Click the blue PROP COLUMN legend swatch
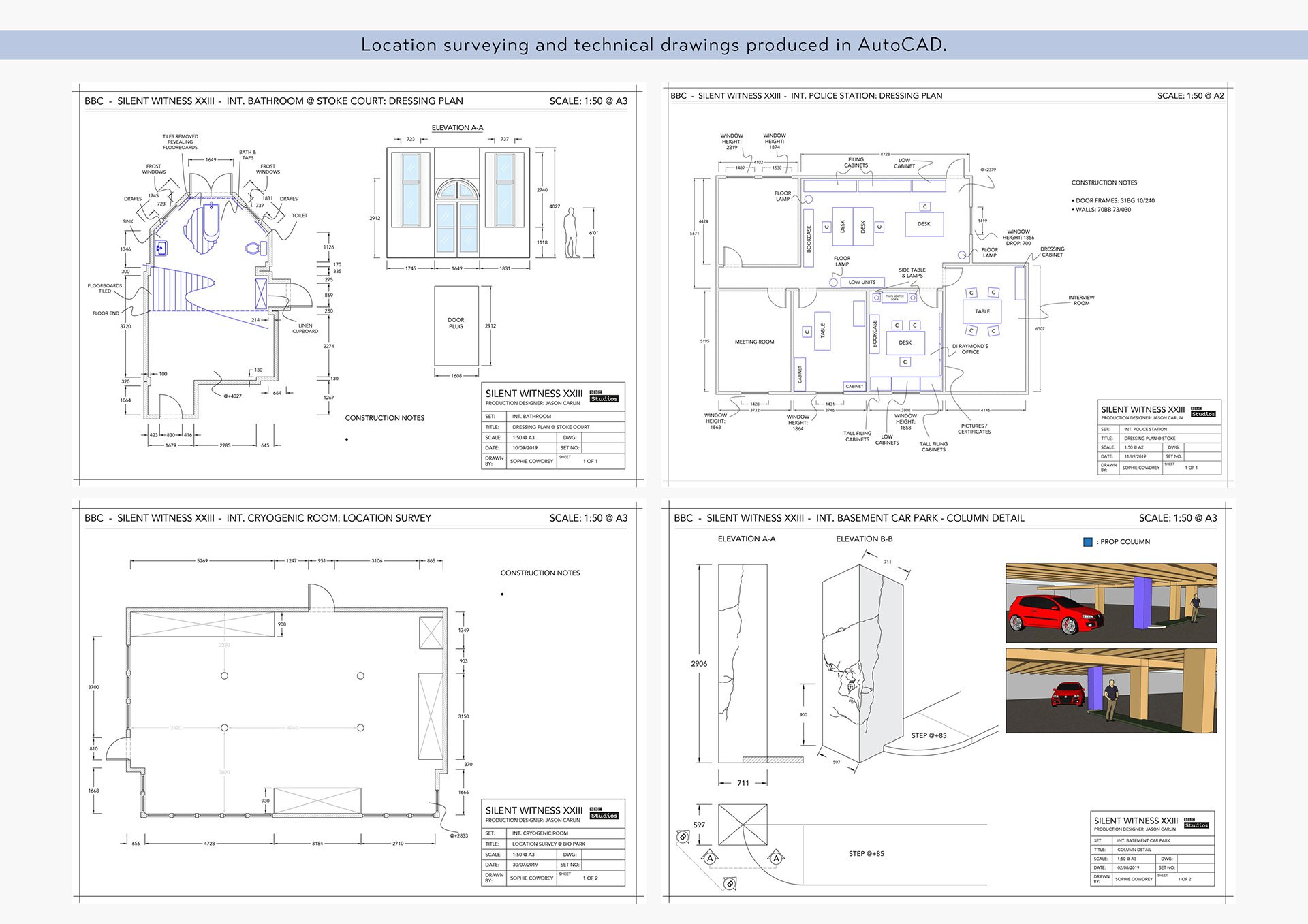Viewport: 1308px width, 924px height. [x=1088, y=542]
